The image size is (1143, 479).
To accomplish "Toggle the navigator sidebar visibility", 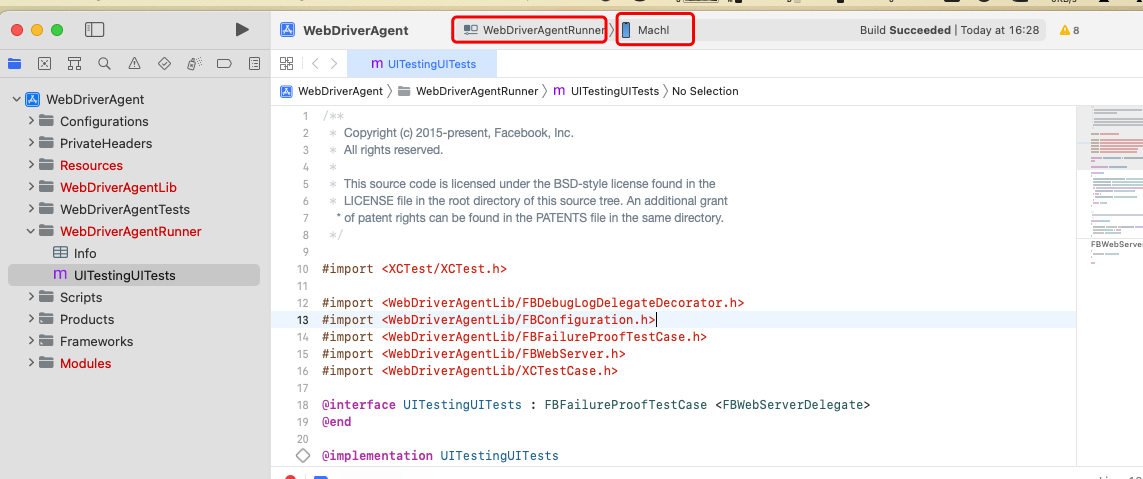I will pos(95,30).
